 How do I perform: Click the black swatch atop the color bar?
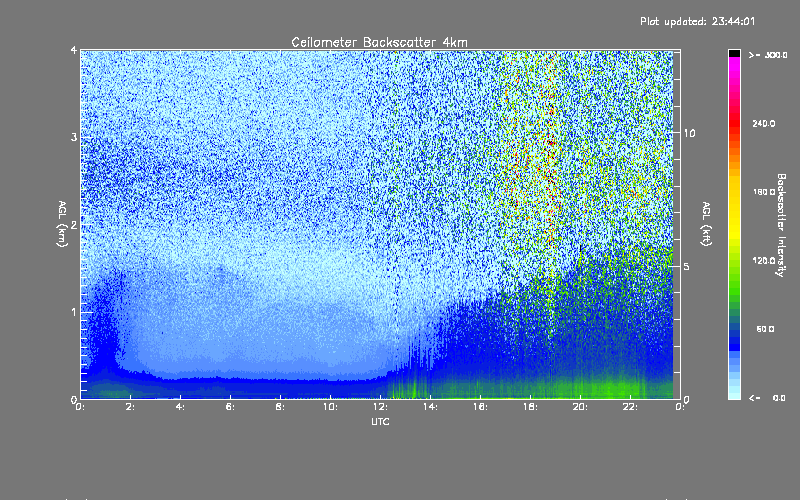click(734, 53)
